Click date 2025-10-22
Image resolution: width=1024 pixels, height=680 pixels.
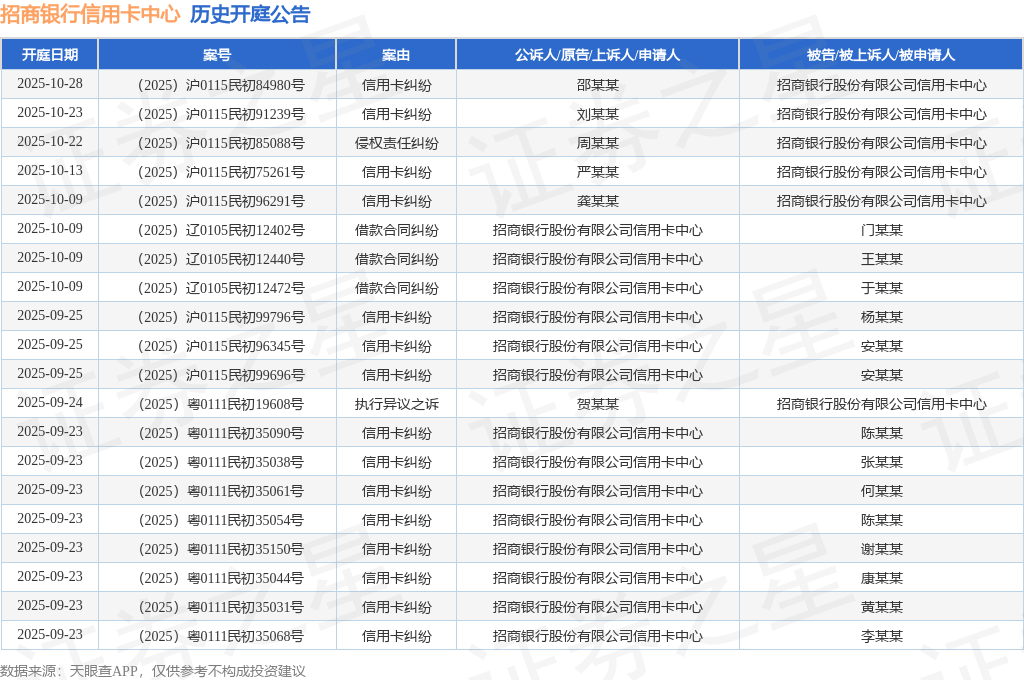tap(50, 142)
